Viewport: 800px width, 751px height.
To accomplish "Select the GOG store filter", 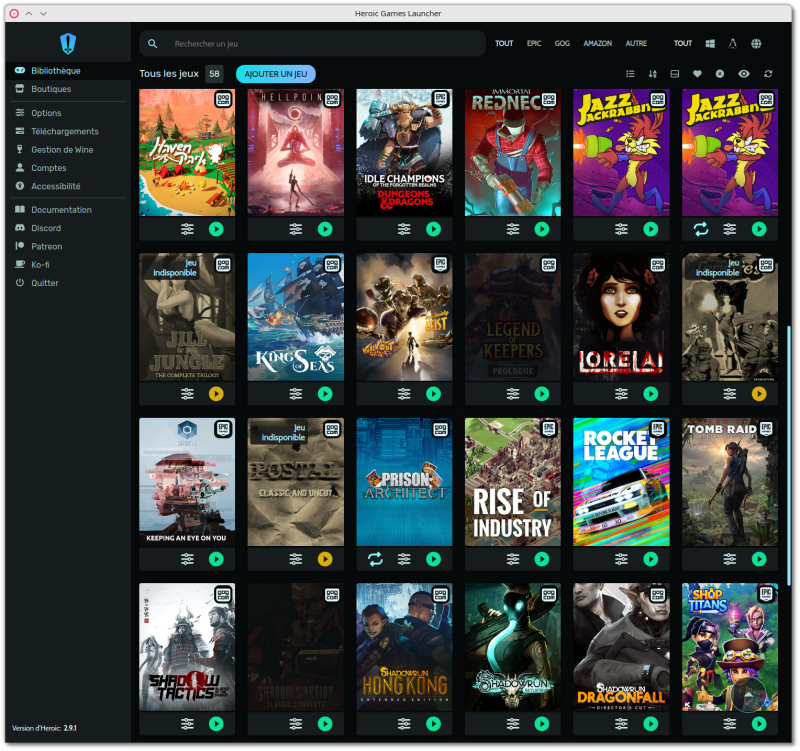I will [562, 43].
